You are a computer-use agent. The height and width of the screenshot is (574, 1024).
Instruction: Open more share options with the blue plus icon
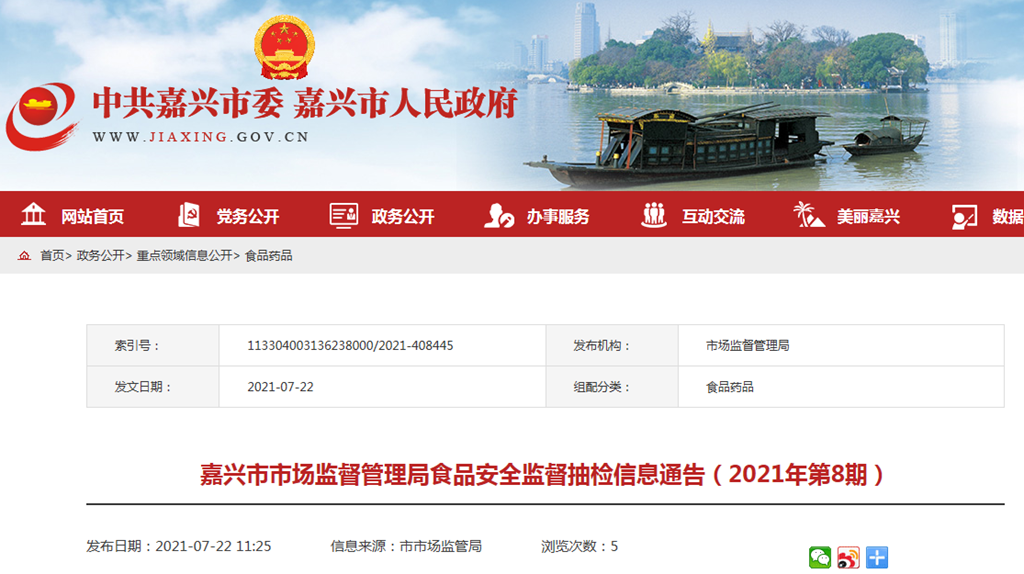click(x=877, y=557)
